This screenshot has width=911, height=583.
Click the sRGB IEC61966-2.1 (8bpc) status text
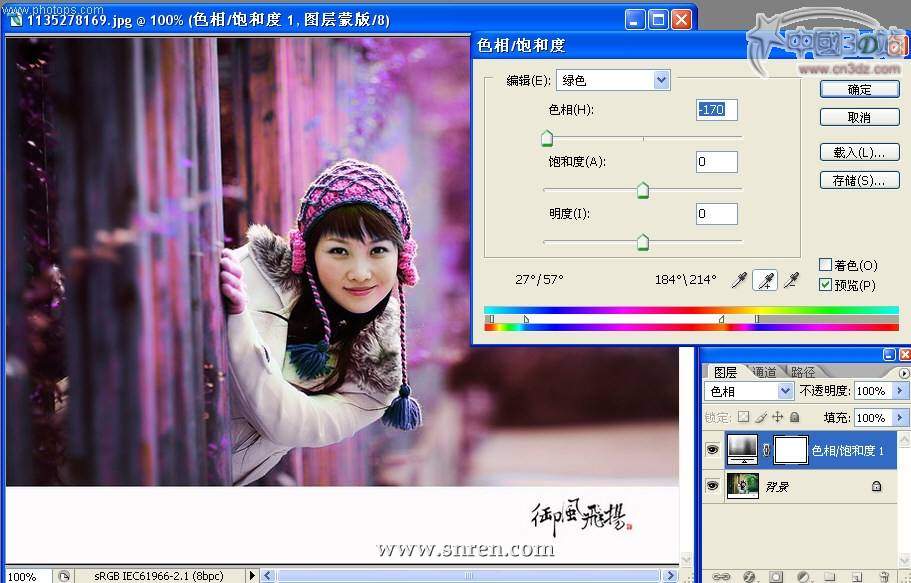(x=158, y=576)
